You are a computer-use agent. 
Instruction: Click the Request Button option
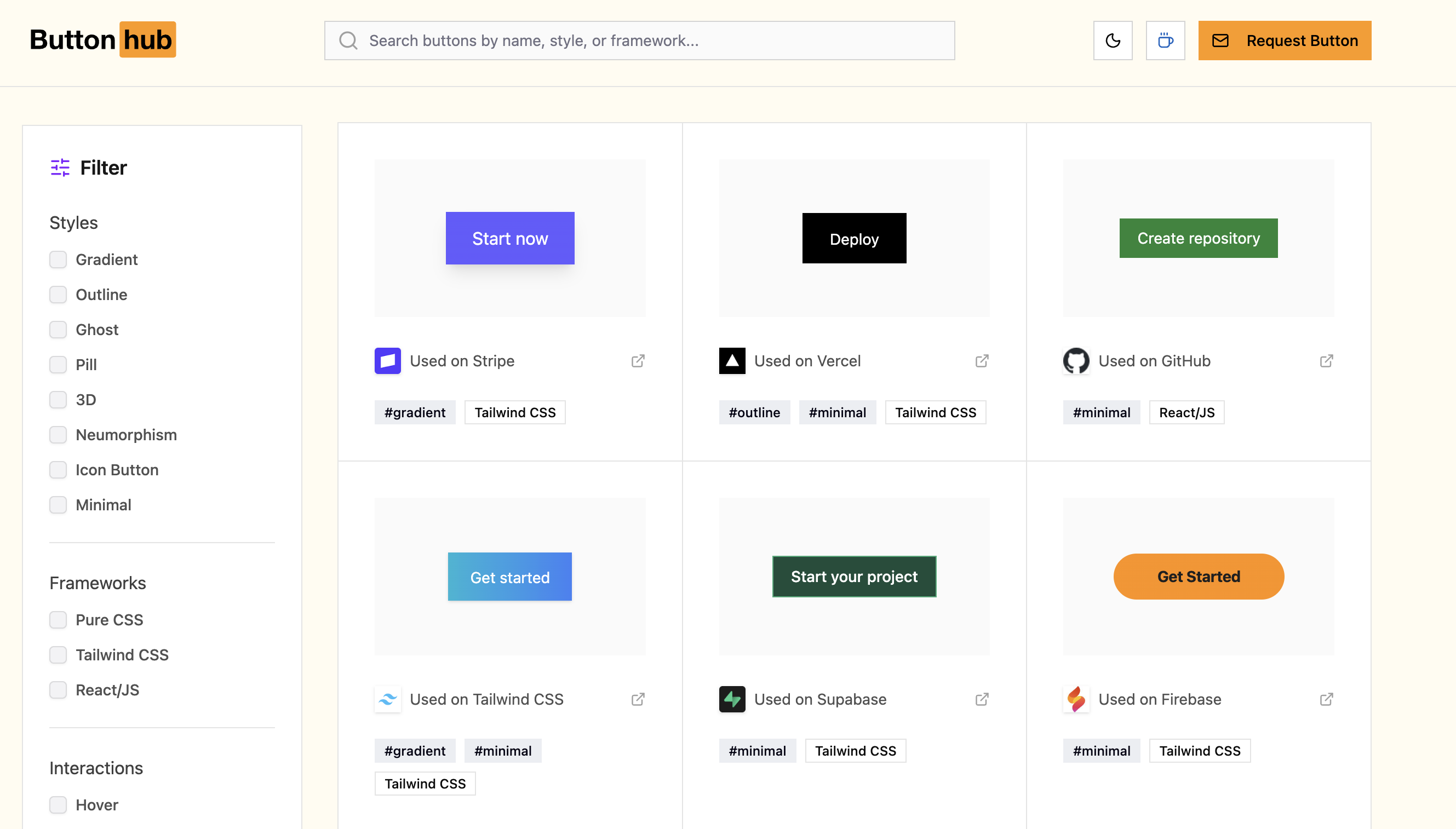pyautogui.click(x=1285, y=40)
